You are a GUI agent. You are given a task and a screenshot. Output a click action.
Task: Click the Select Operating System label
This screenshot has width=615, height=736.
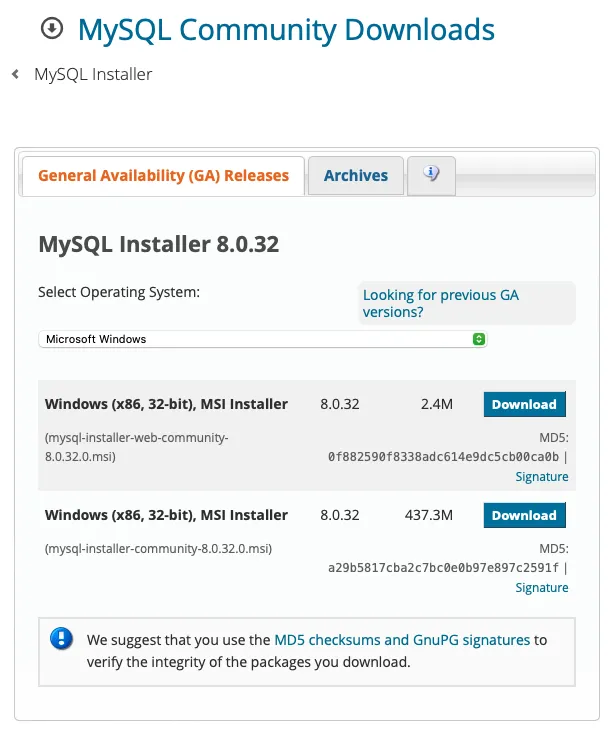pos(119,292)
